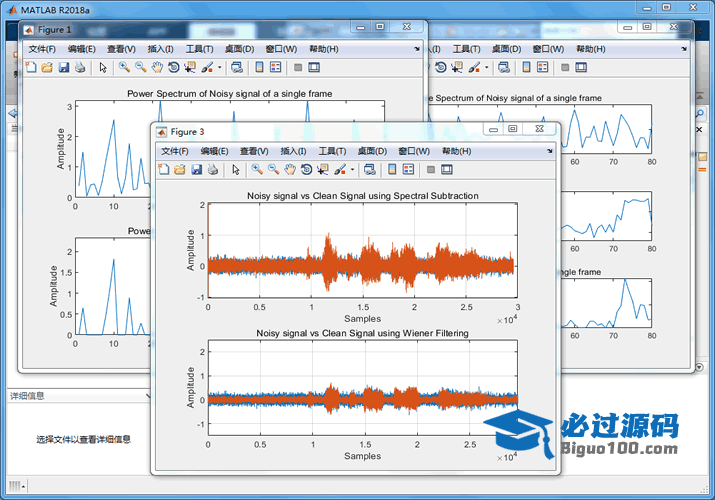This screenshot has height=500, width=715.
Task: Open Brush color dropdown arrow in Figure 1
Action: 219,68
